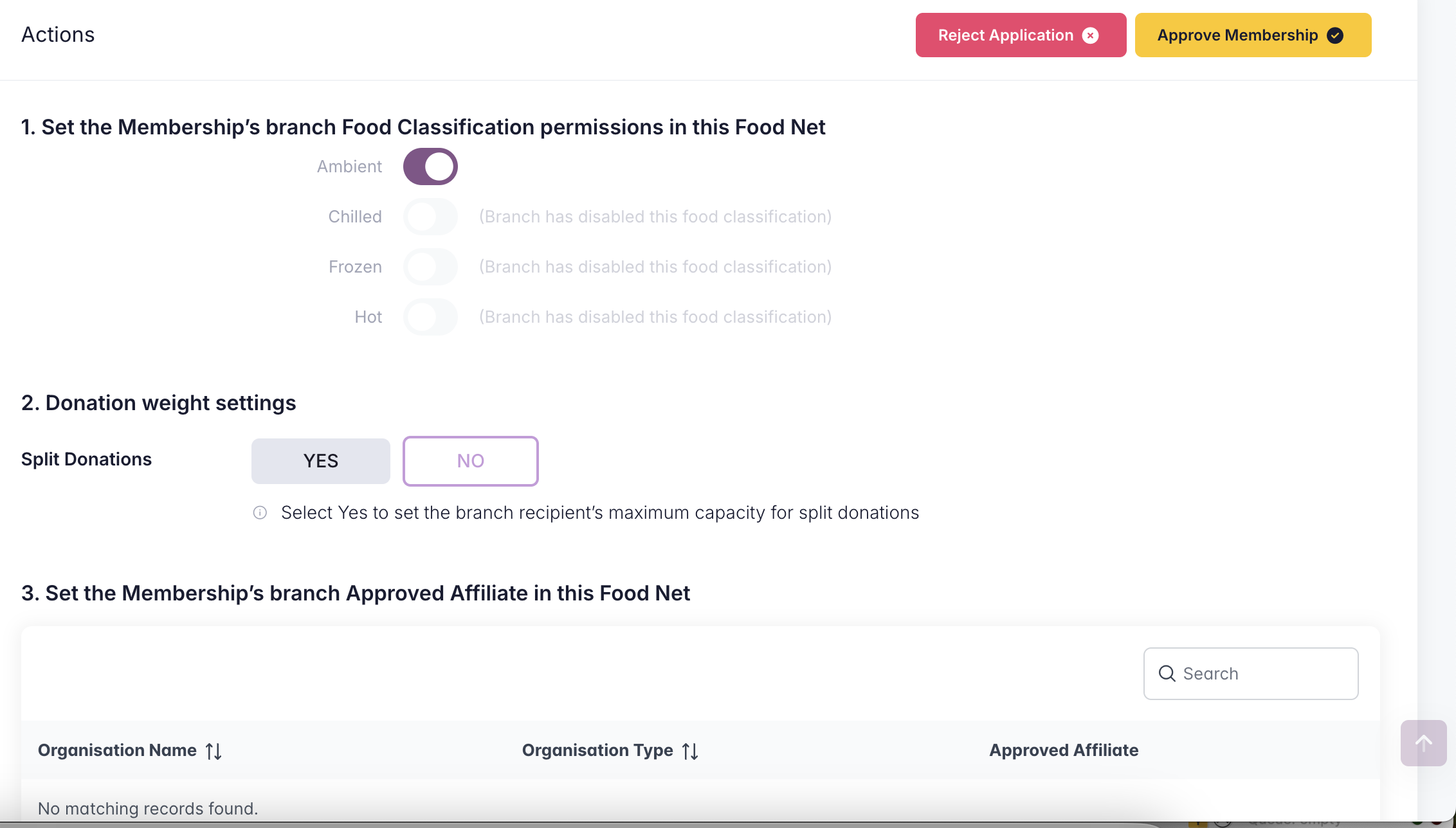Click the checkmark icon in Approve Membership

[x=1335, y=35]
